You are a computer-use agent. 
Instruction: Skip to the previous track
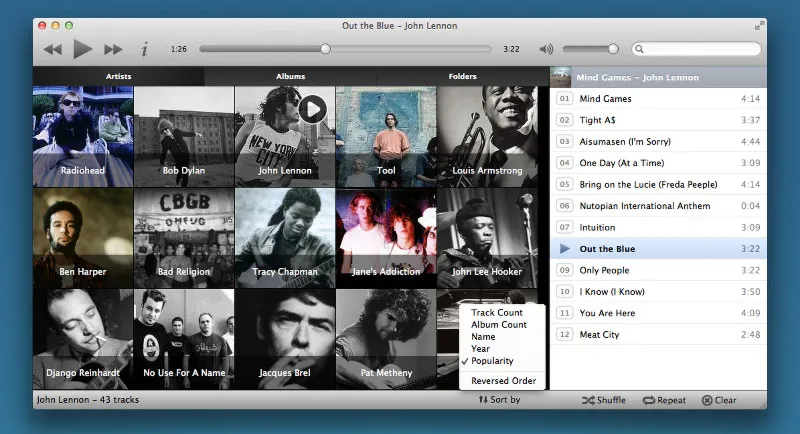tap(53, 49)
